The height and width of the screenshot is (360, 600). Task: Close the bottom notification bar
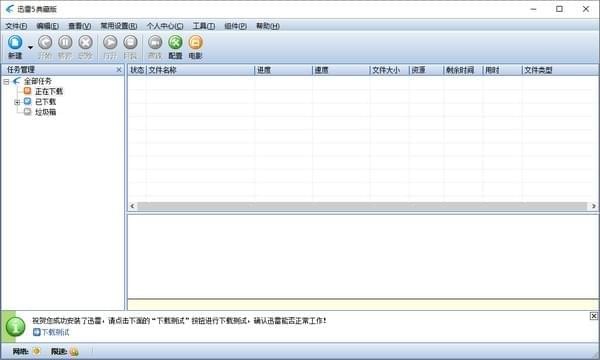click(593, 316)
